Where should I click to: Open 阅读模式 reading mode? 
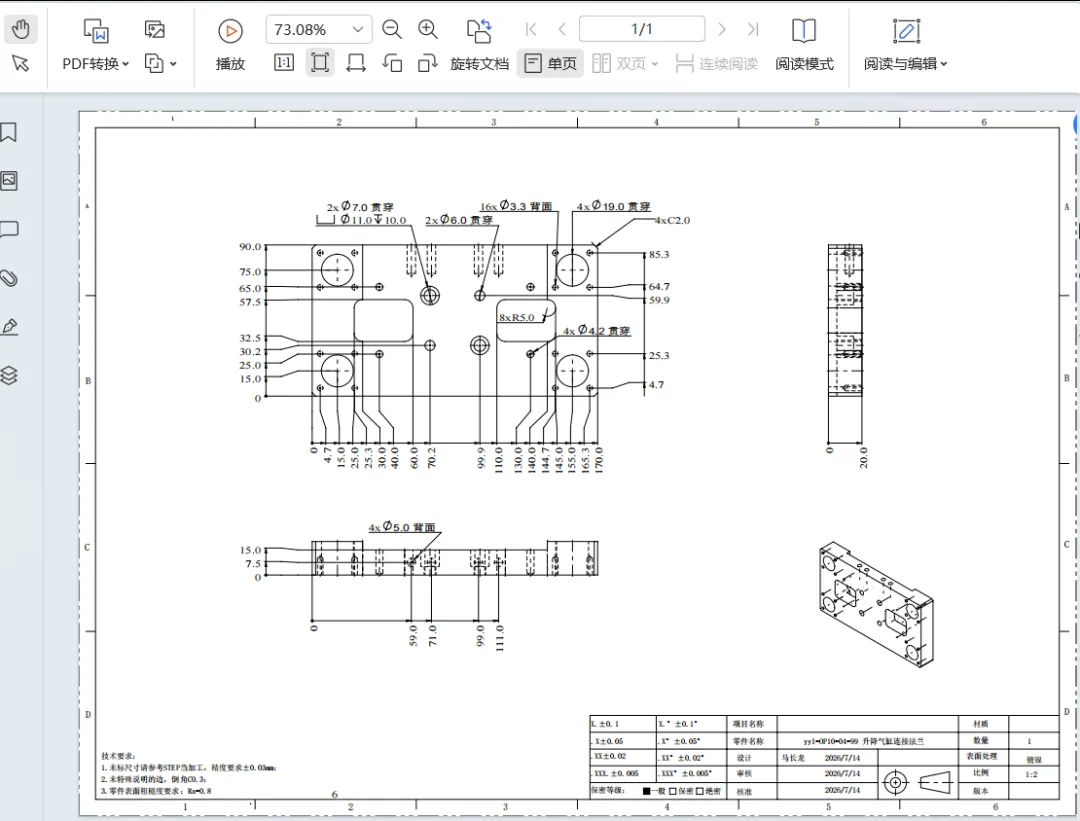click(804, 45)
